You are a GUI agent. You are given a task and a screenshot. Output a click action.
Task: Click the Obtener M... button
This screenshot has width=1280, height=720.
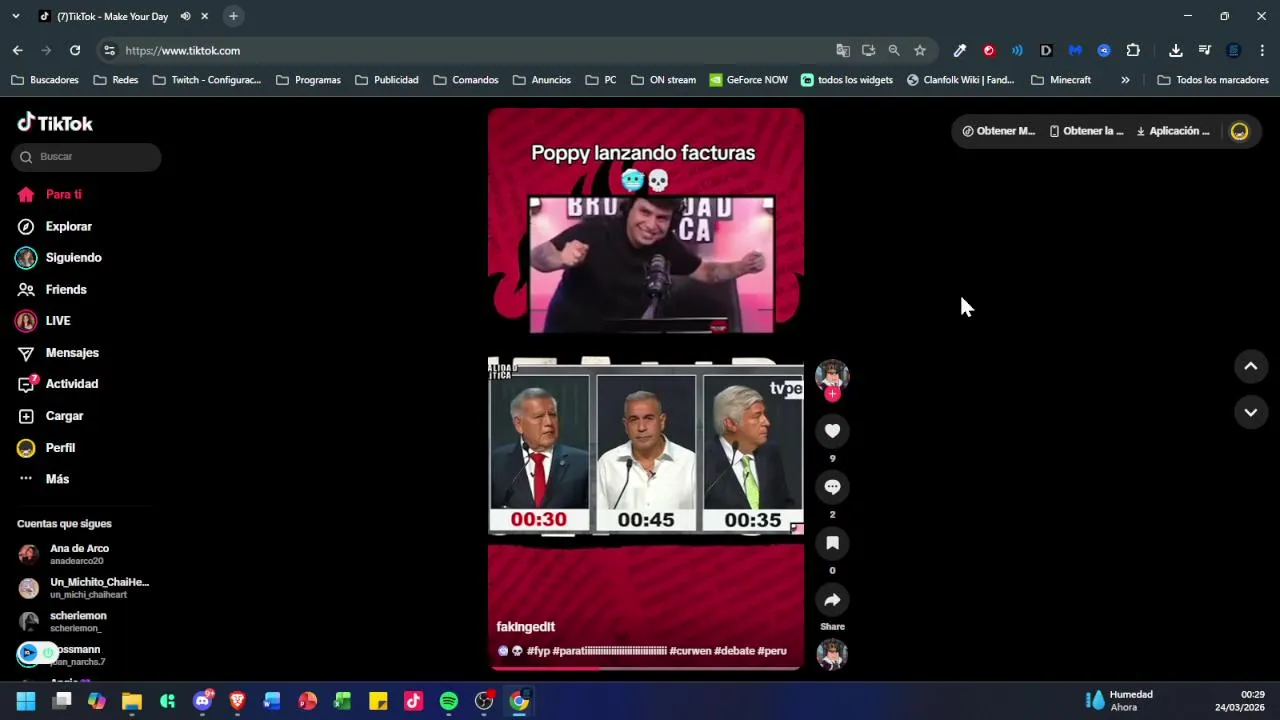(998, 131)
